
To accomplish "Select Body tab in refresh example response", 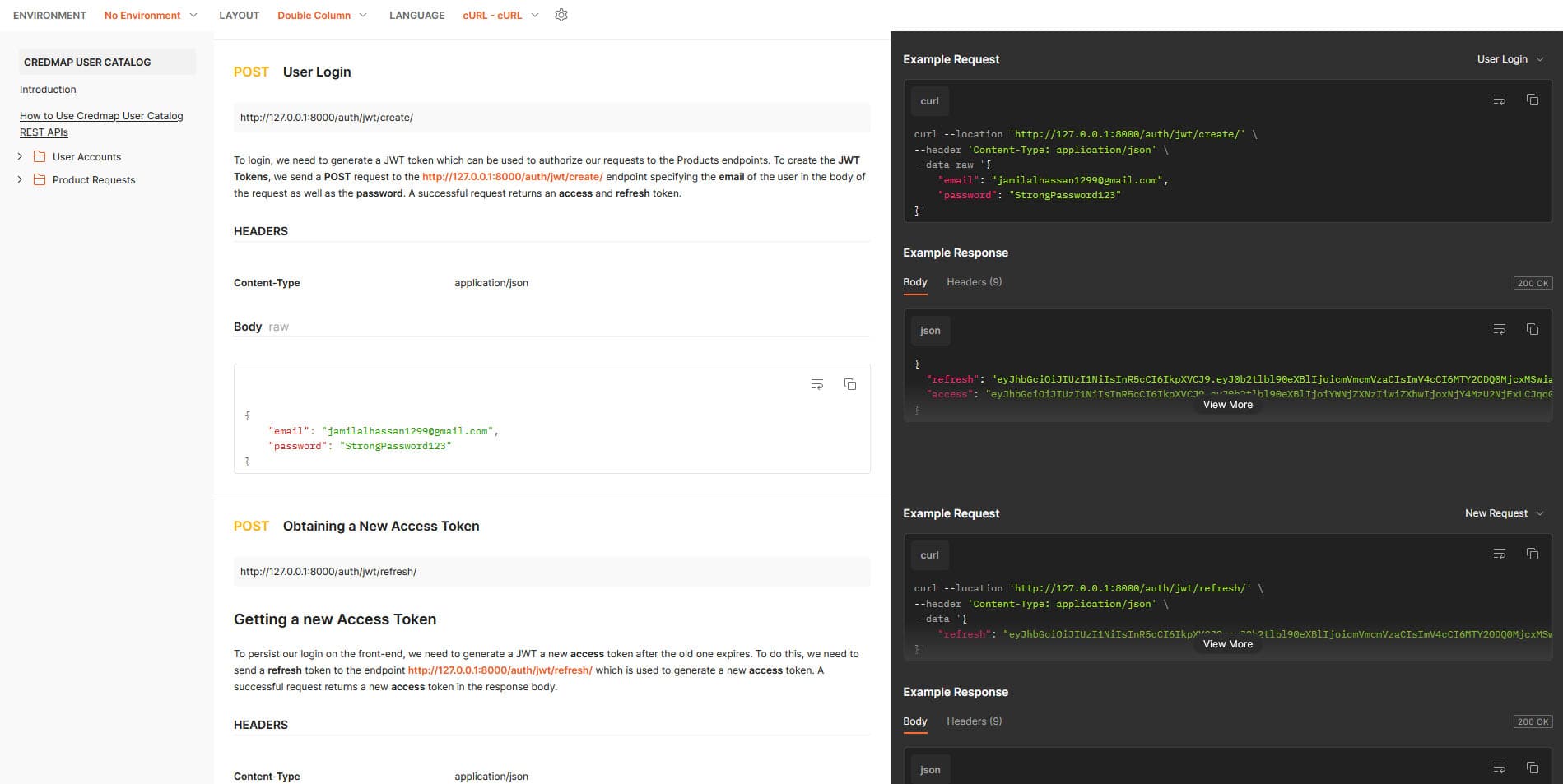I will pos(914,721).
